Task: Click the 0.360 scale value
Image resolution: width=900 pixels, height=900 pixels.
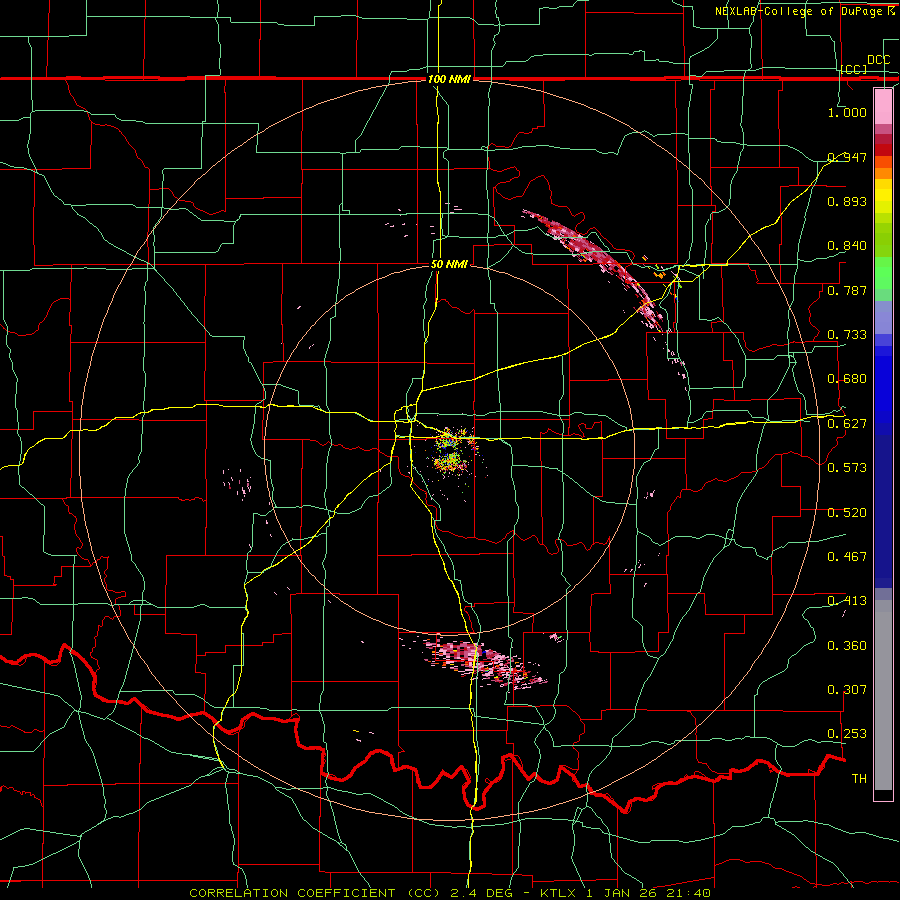Action: click(847, 646)
